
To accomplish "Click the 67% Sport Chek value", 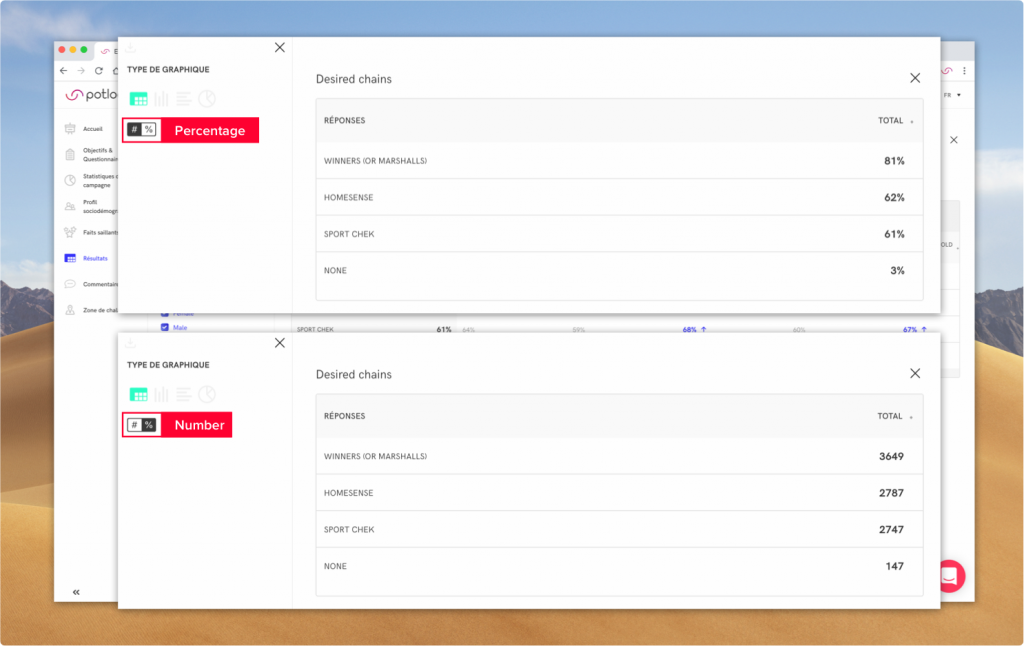I will pyautogui.click(x=910, y=330).
